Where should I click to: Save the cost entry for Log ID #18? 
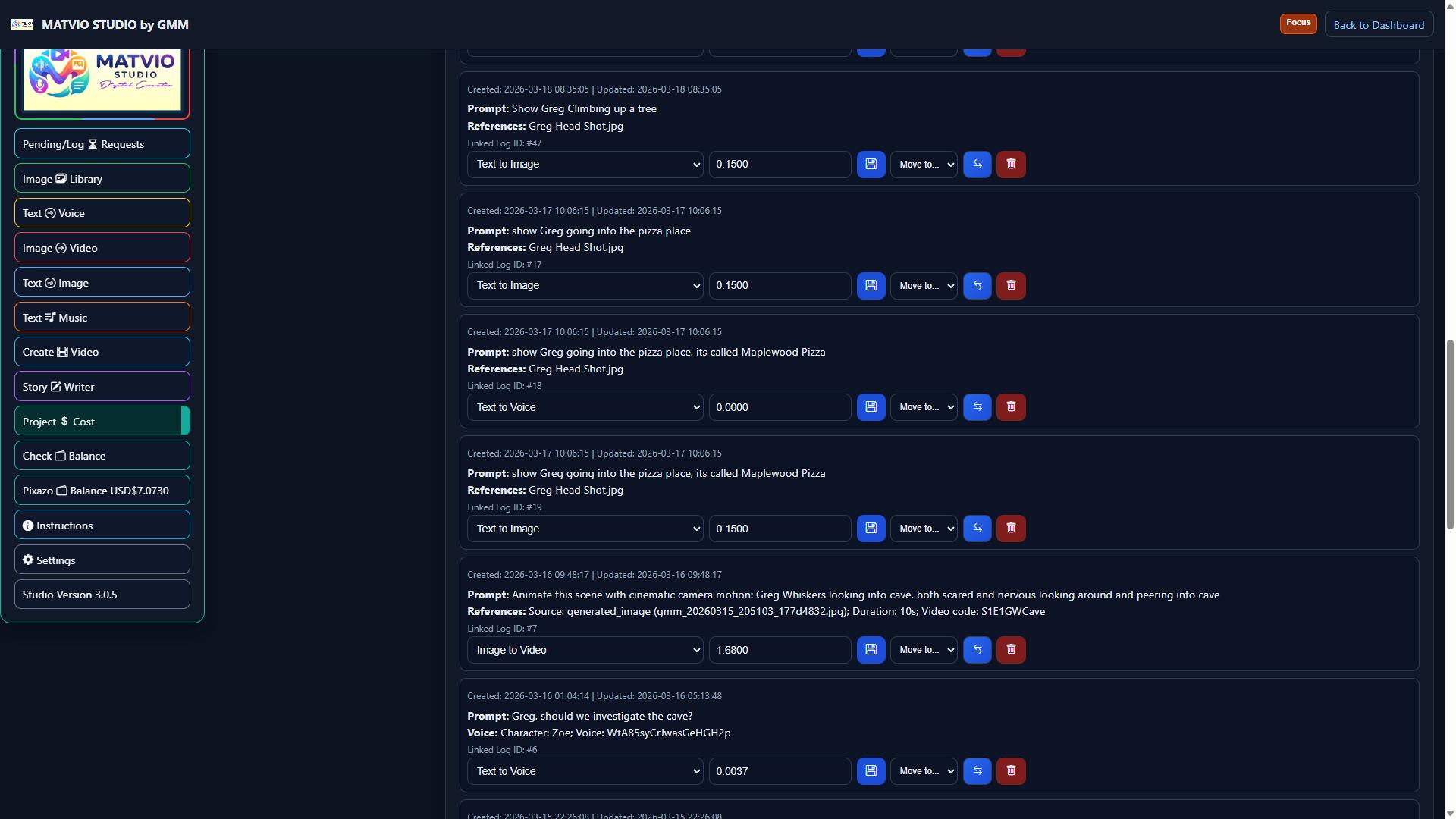pyautogui.click(x=871, y=407)
